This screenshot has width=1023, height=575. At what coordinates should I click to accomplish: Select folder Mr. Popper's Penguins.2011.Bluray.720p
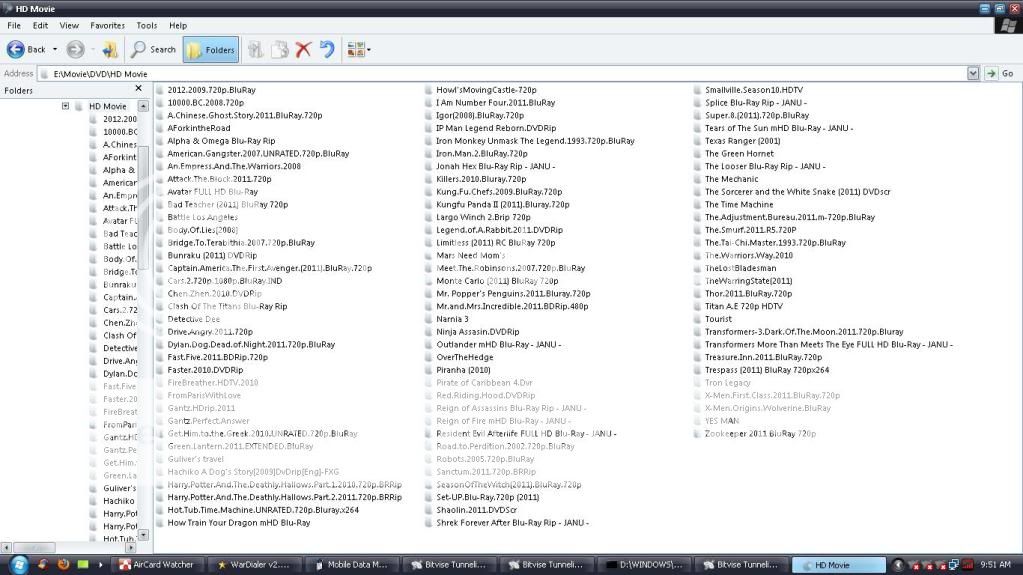(513, 294)
